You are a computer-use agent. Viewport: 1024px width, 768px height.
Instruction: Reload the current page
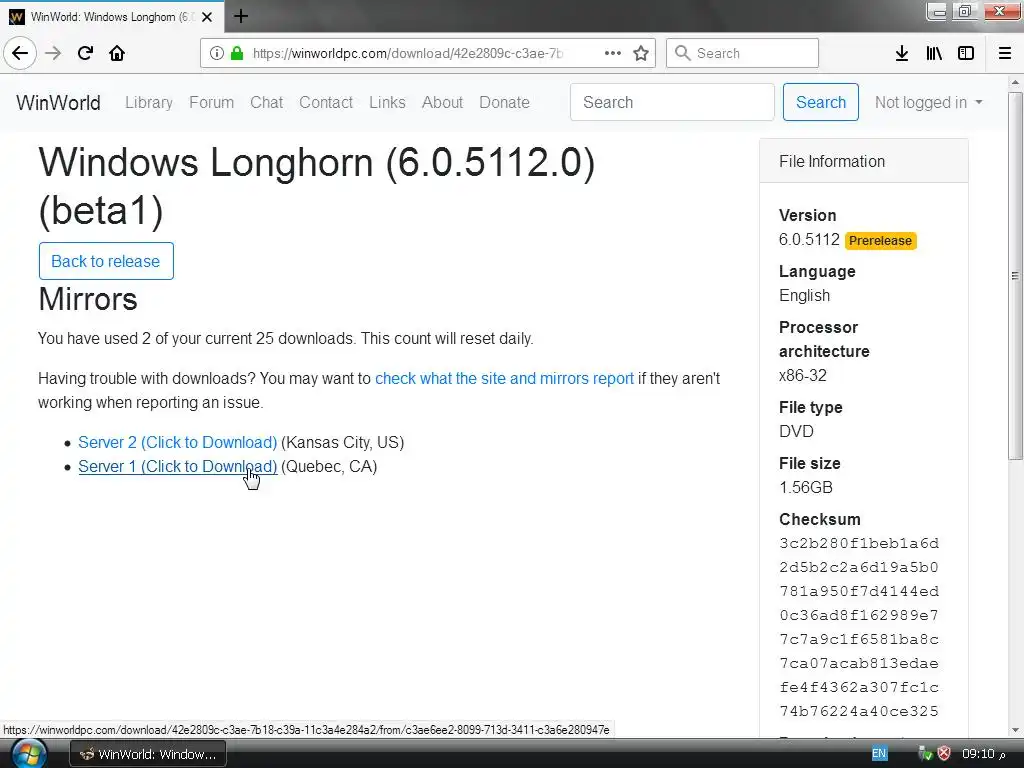85,53
